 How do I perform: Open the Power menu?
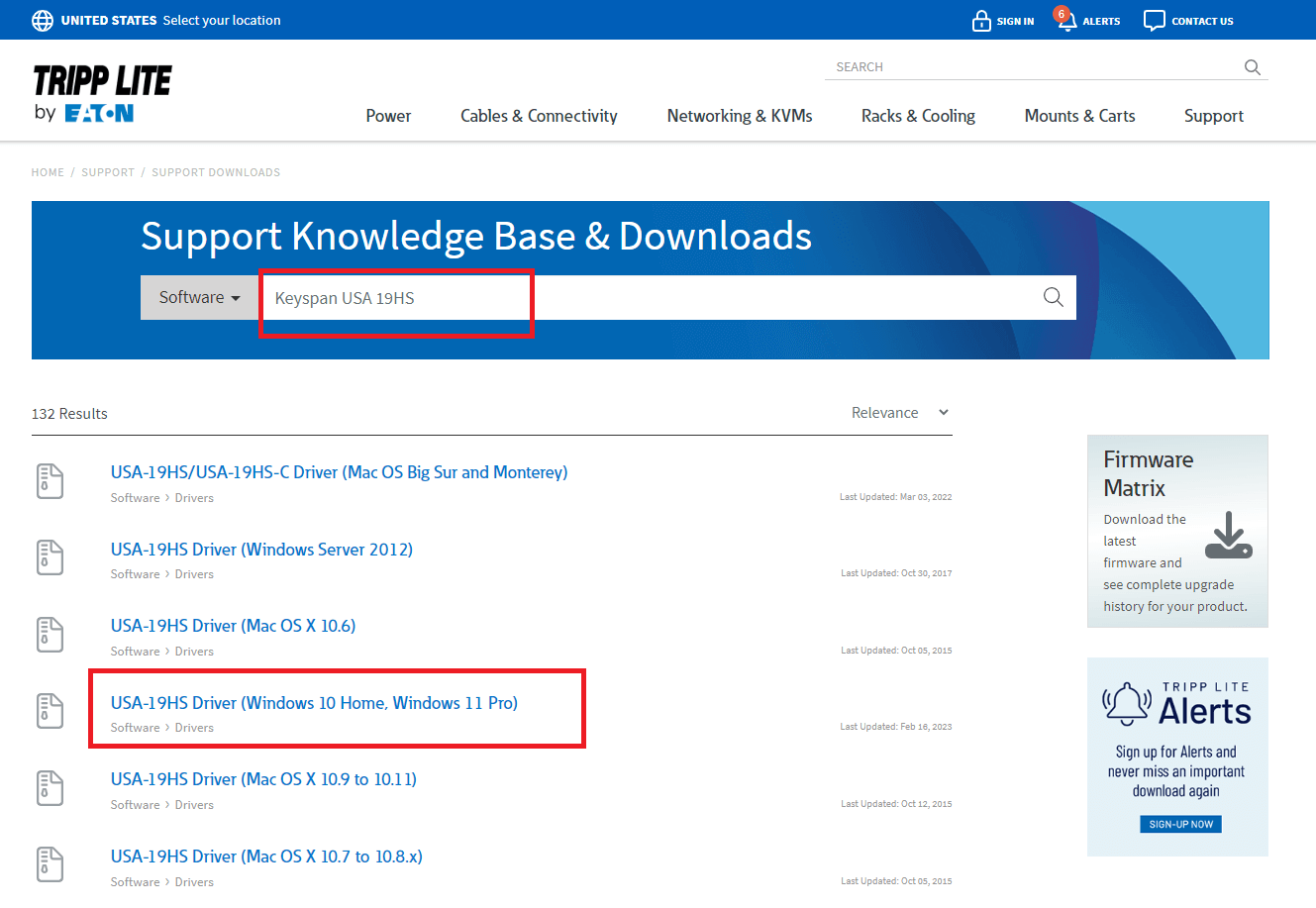[388, 116]
